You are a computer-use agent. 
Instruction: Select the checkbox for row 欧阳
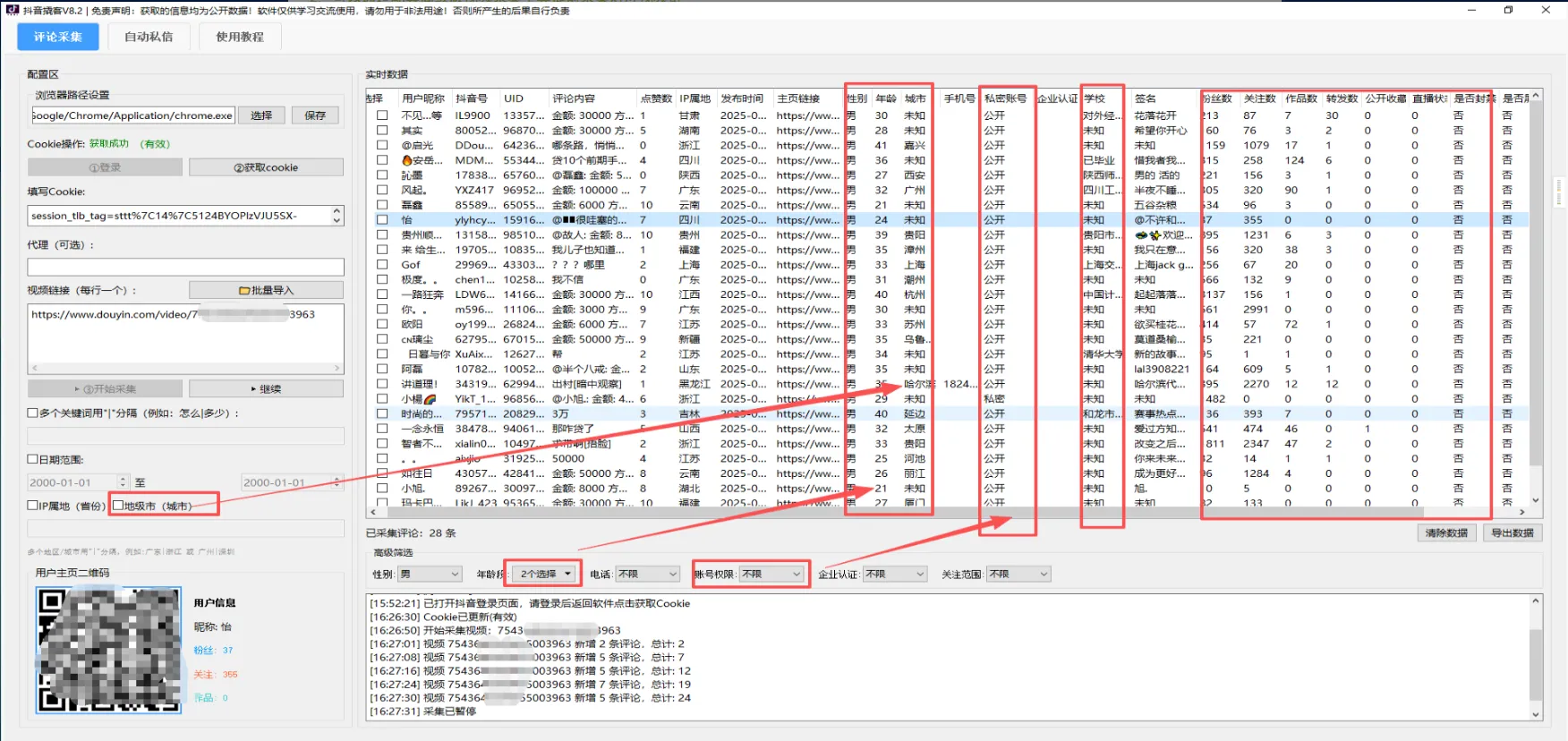[x=382, y=324]
